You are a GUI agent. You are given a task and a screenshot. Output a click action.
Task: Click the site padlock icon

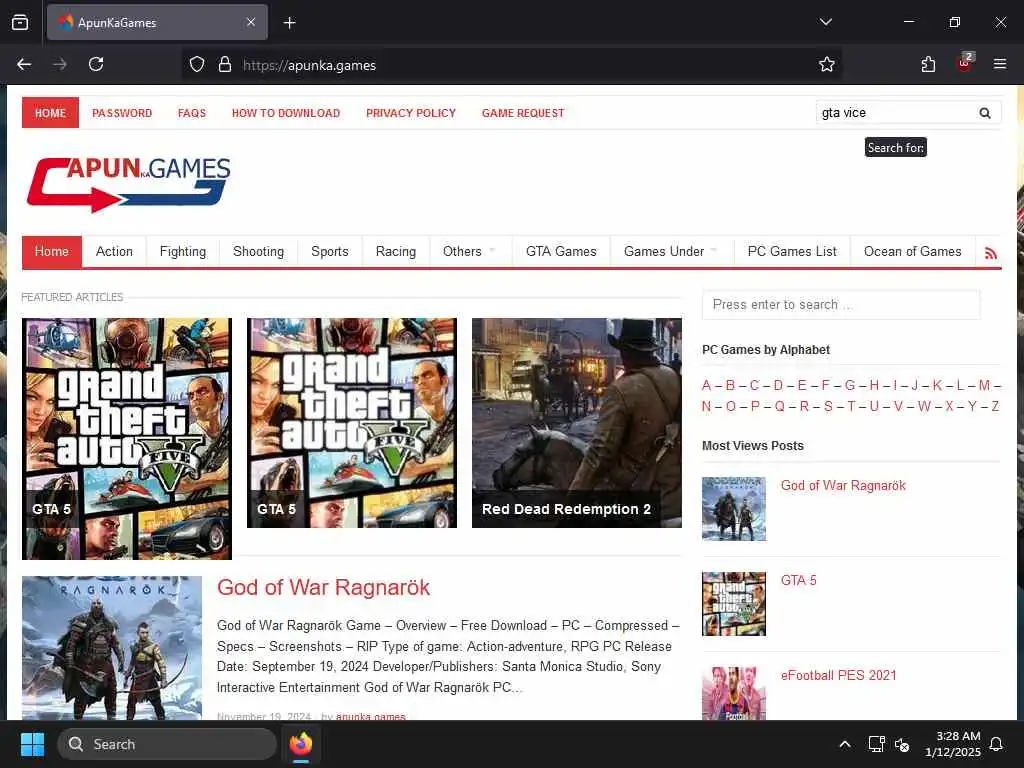(225, 65)
